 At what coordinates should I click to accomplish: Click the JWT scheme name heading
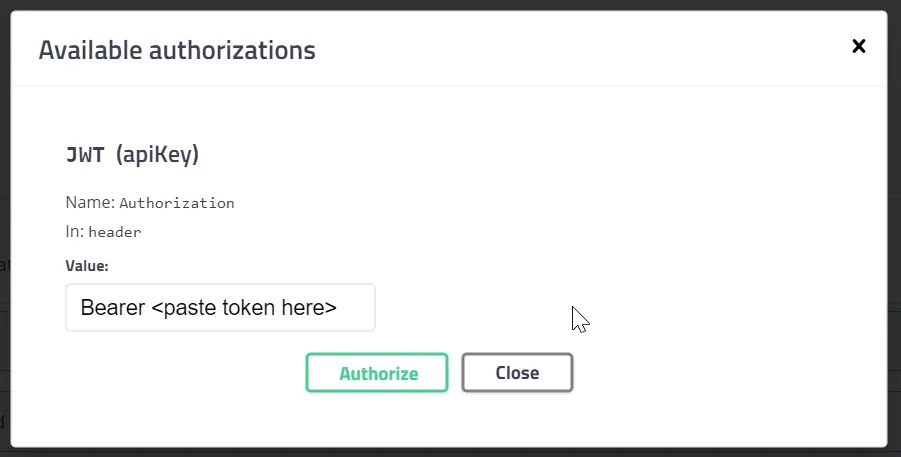(85, 155)
